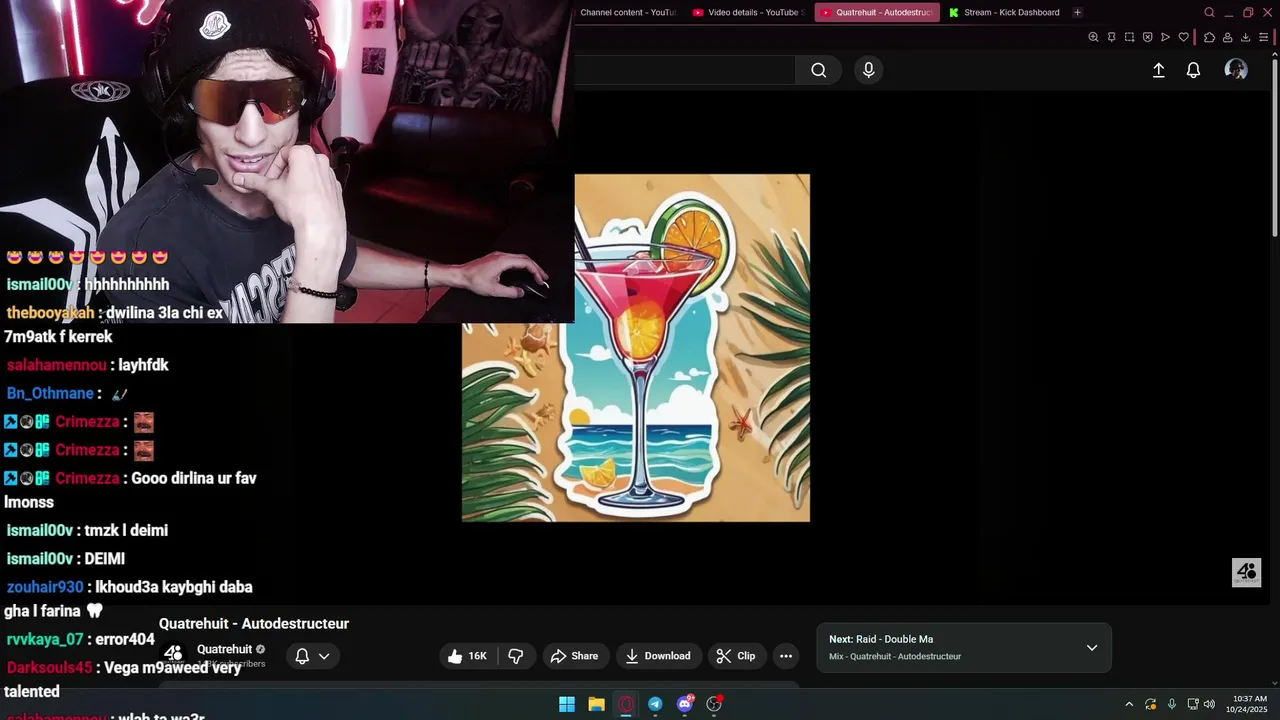
Task: Click the send/play arrow toolbar icon
Action: [1165, 37]
